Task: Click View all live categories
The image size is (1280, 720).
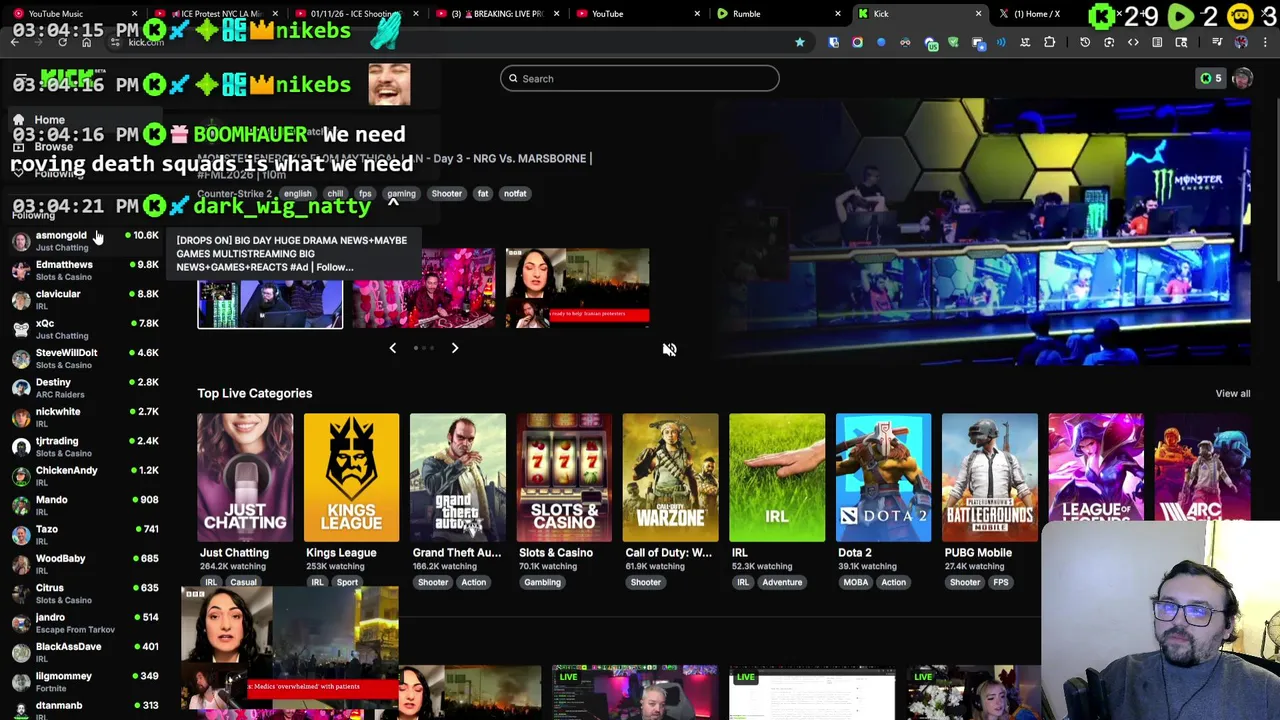Action: (1232, 393)
